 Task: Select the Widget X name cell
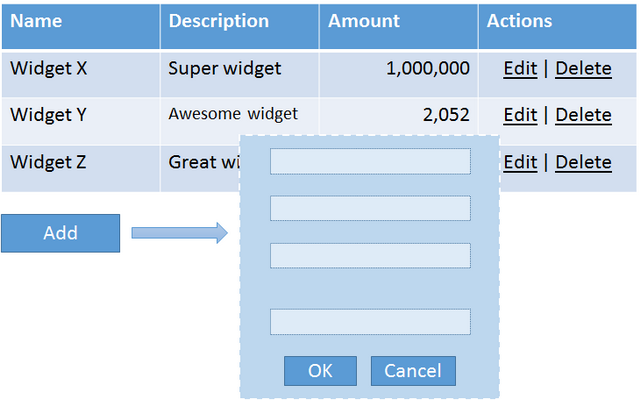[x=81, y=74]
